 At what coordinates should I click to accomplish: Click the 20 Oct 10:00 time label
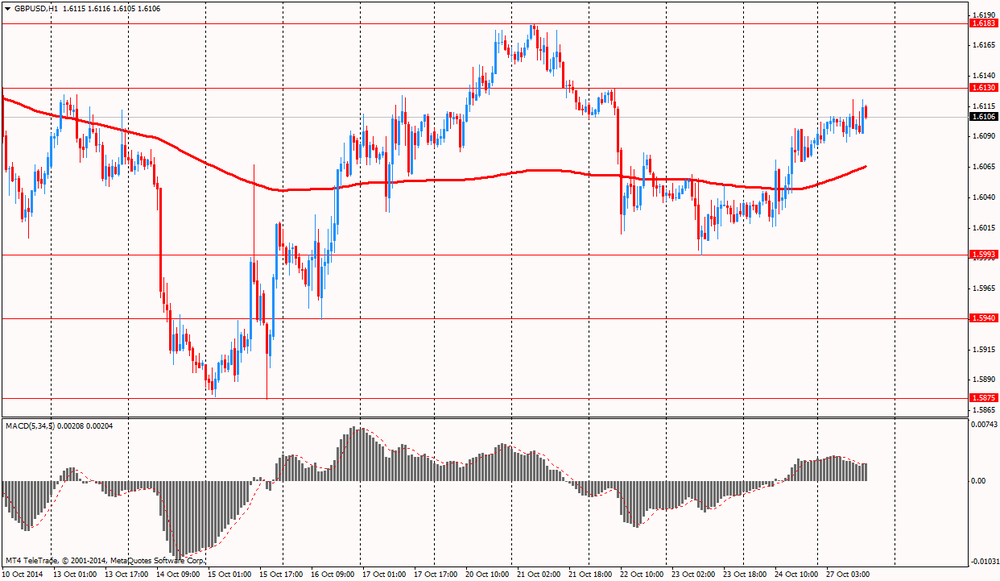point(487,575)
